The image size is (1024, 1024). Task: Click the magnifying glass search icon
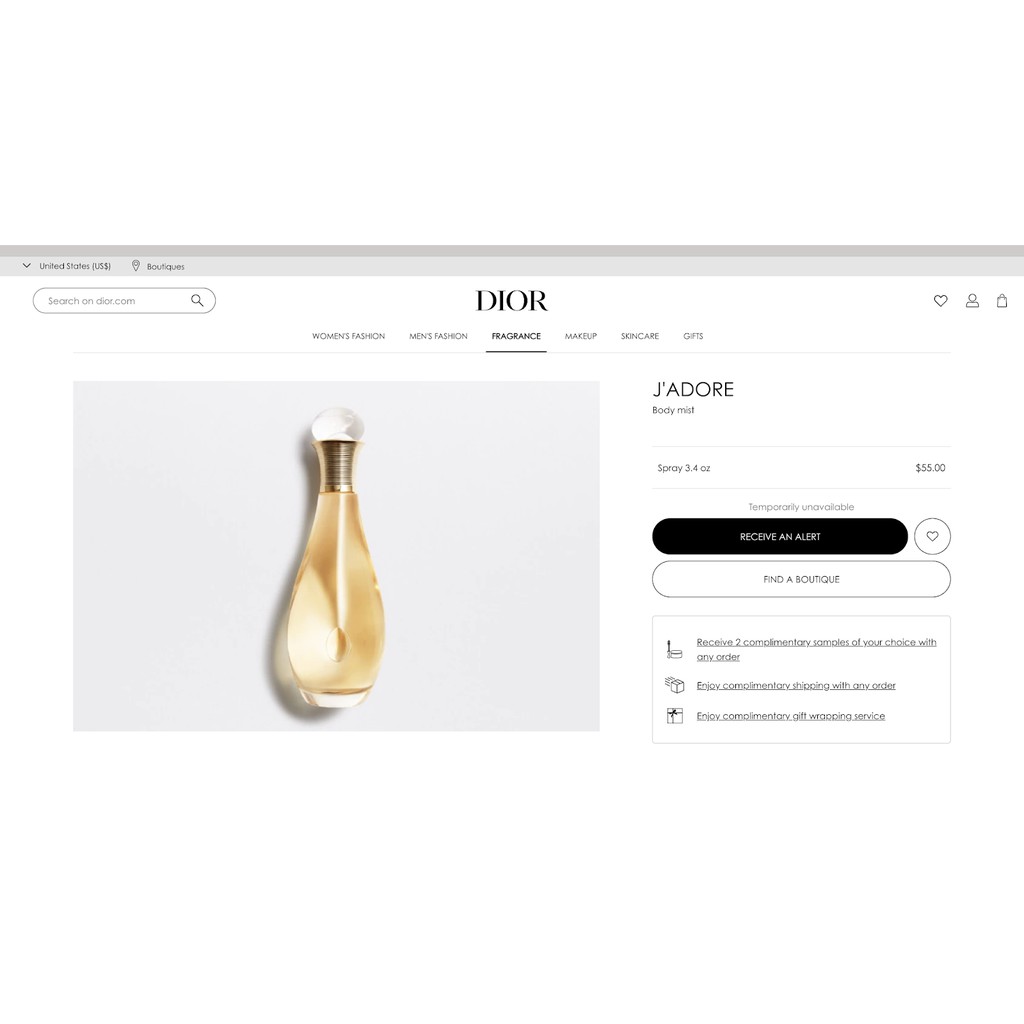click(197, 300)
